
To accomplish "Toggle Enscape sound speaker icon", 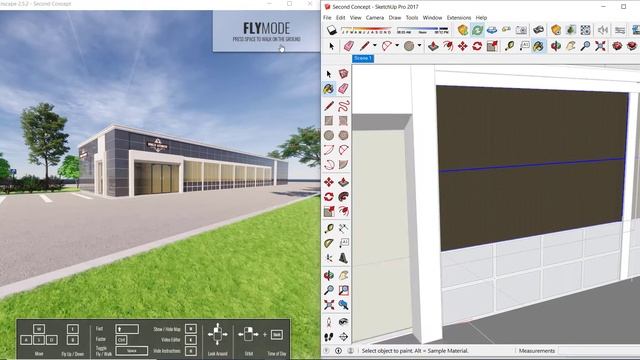I will pos(603,30).
